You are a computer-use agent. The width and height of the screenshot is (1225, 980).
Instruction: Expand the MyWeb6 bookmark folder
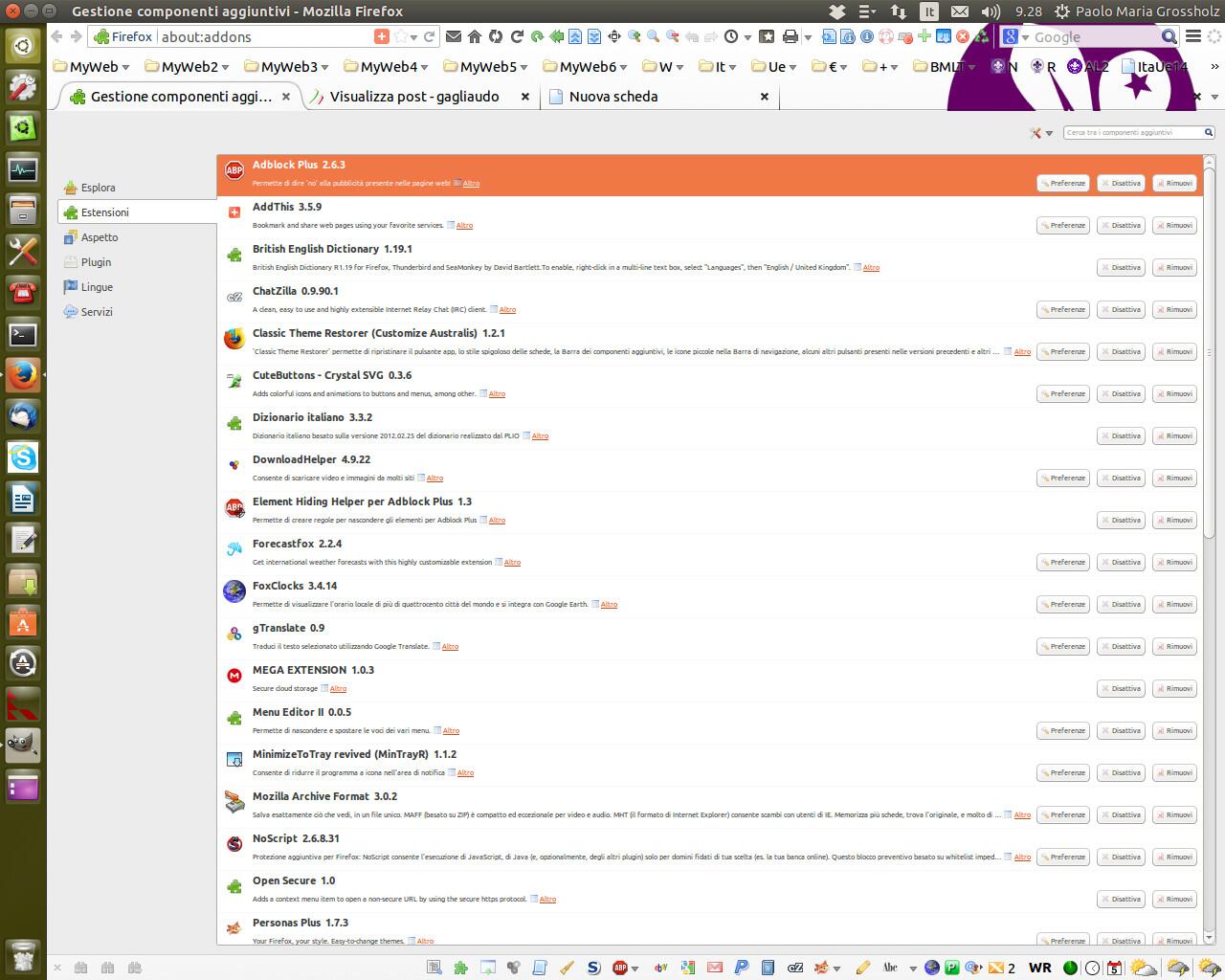(585, 66)
